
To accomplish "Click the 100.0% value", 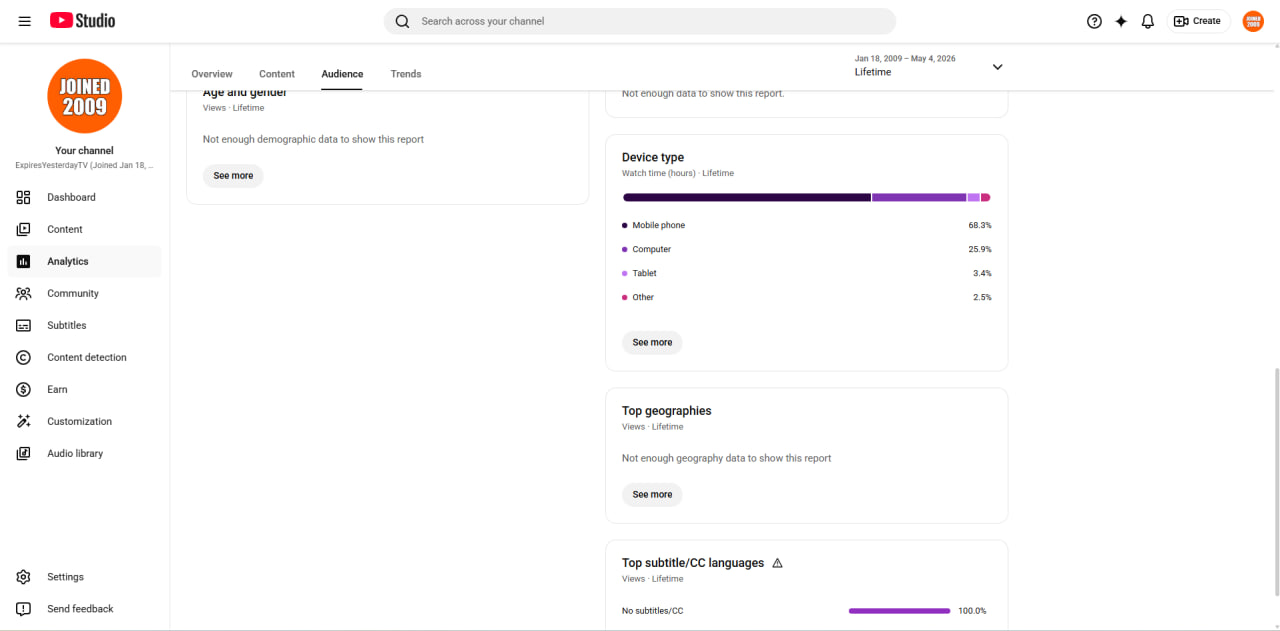I will 972,611.
